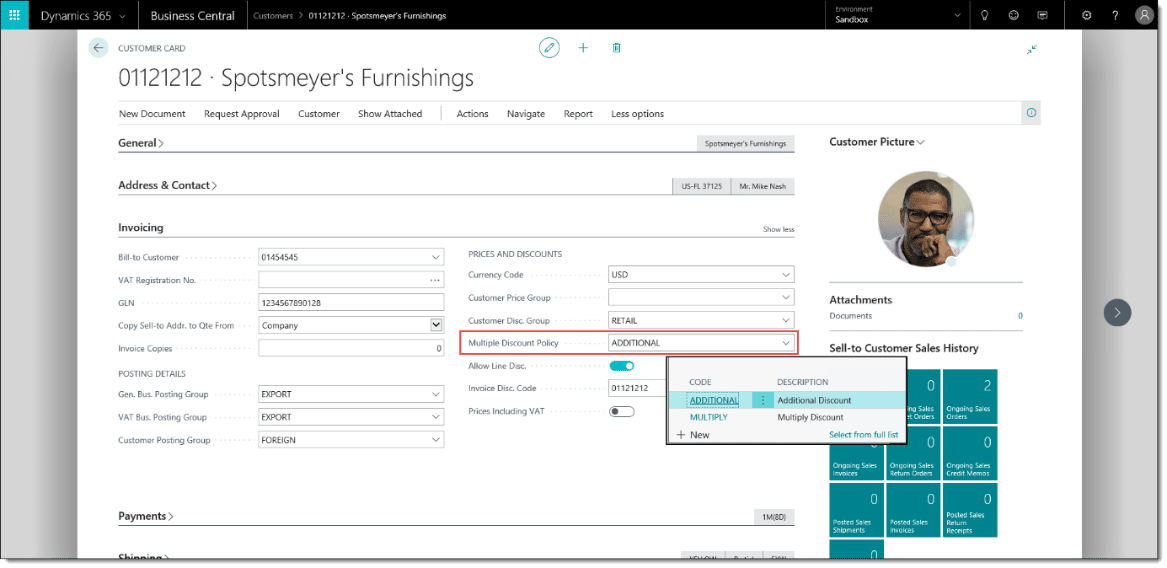The width and height of the screenshot is (1167, 568).
Task: Click New in the lookup list
Action: click(693, 435)
